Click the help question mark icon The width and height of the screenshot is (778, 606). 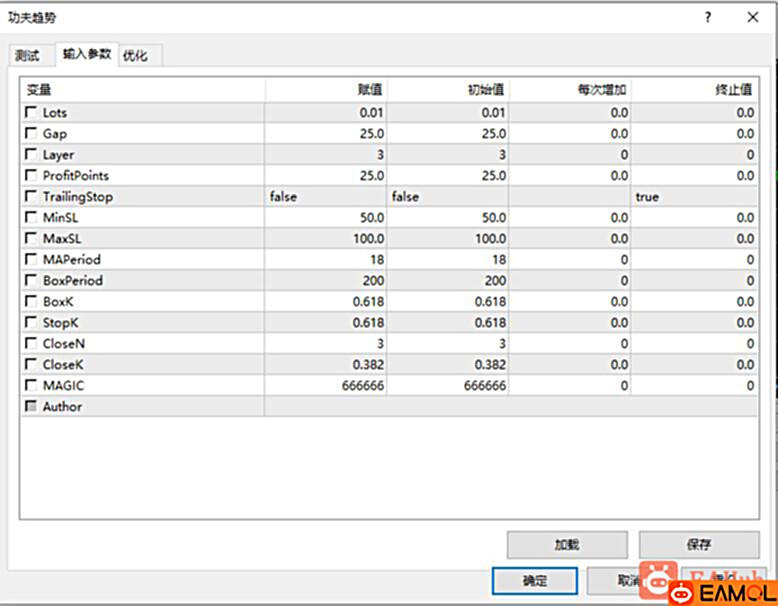[x=708, y=18]
